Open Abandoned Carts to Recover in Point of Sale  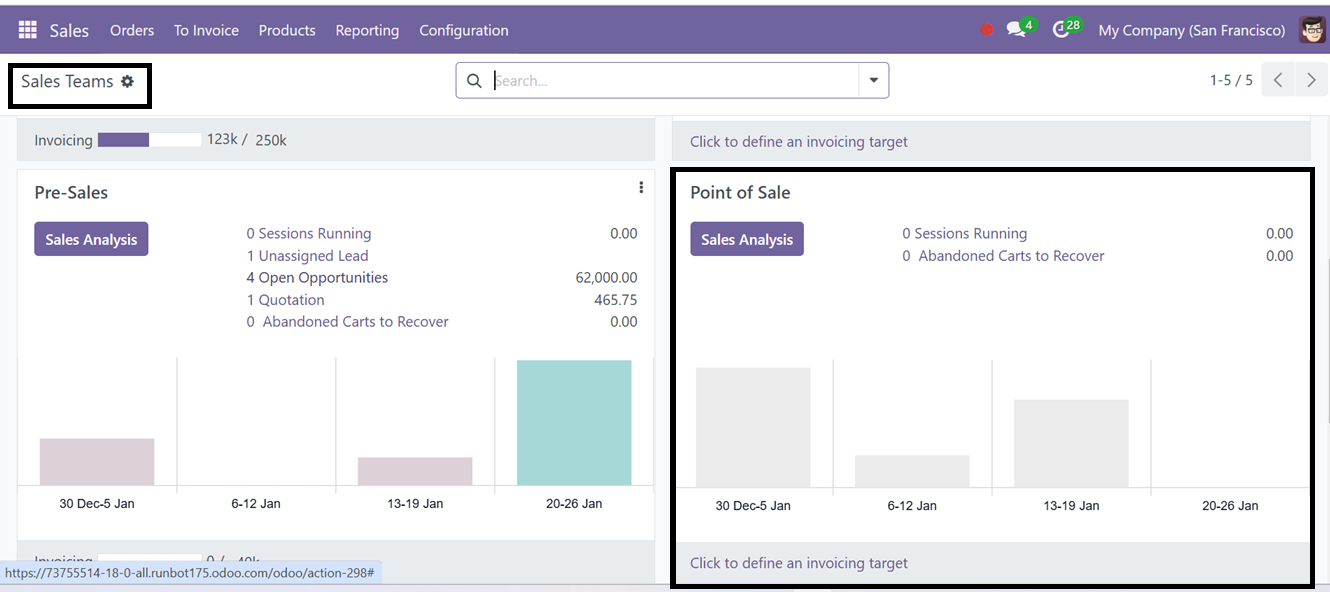(x=1003, y=255)
